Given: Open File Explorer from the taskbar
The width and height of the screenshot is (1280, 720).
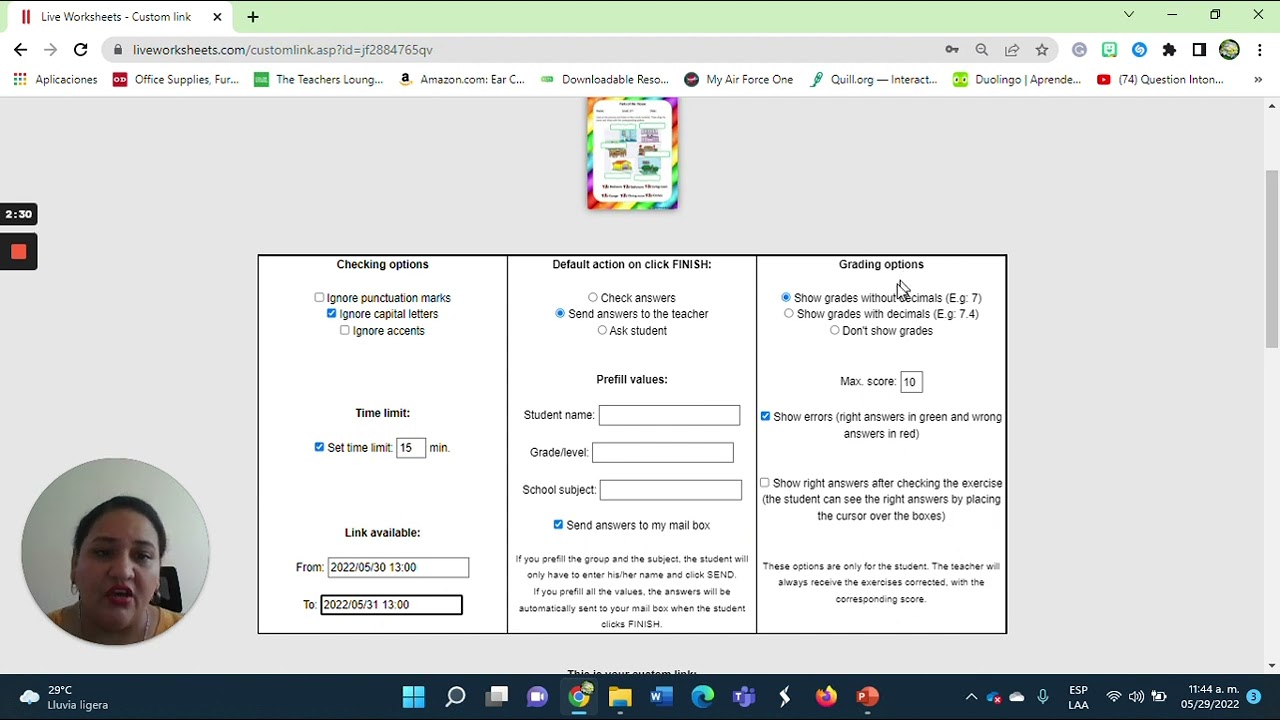Looking at the screenshot, I should coord(620,697).
